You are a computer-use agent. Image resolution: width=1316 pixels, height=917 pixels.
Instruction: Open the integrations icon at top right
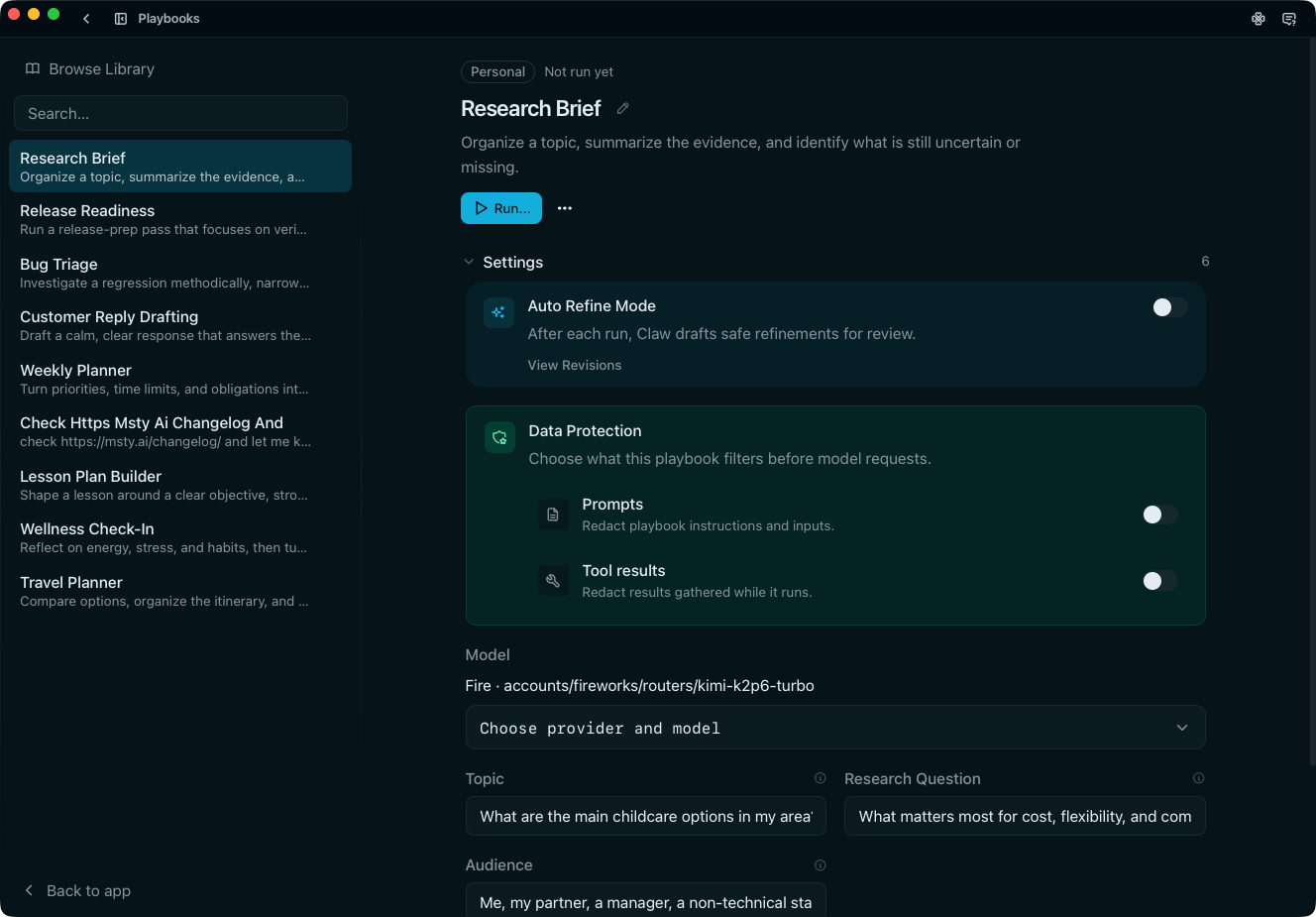point(1259,19)
